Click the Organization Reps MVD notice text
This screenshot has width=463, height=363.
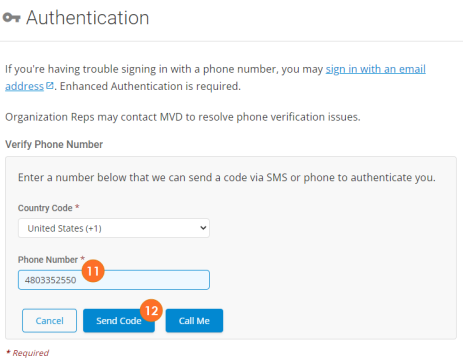(183, 117)
